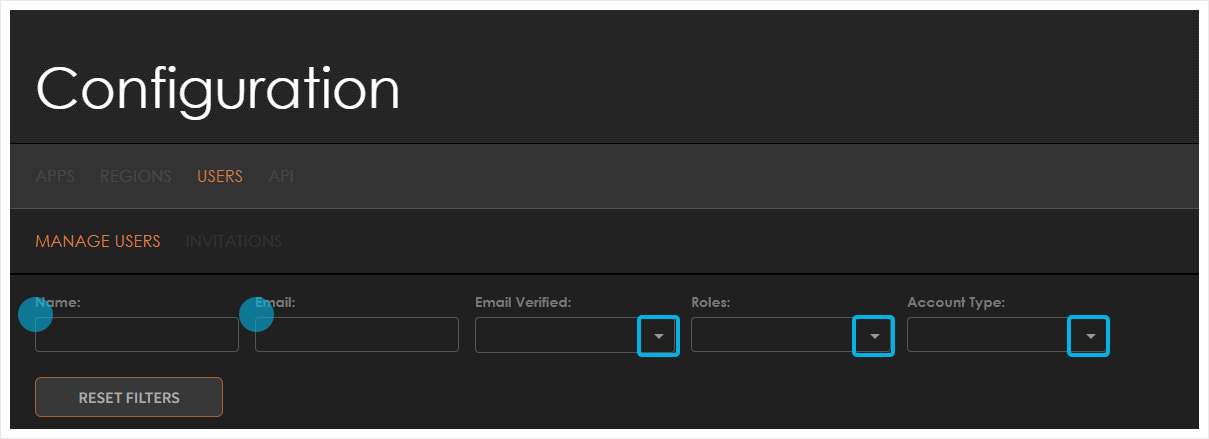Click the "Account Type:" label text
This screenshot has height=439, width=1209.
956,302
